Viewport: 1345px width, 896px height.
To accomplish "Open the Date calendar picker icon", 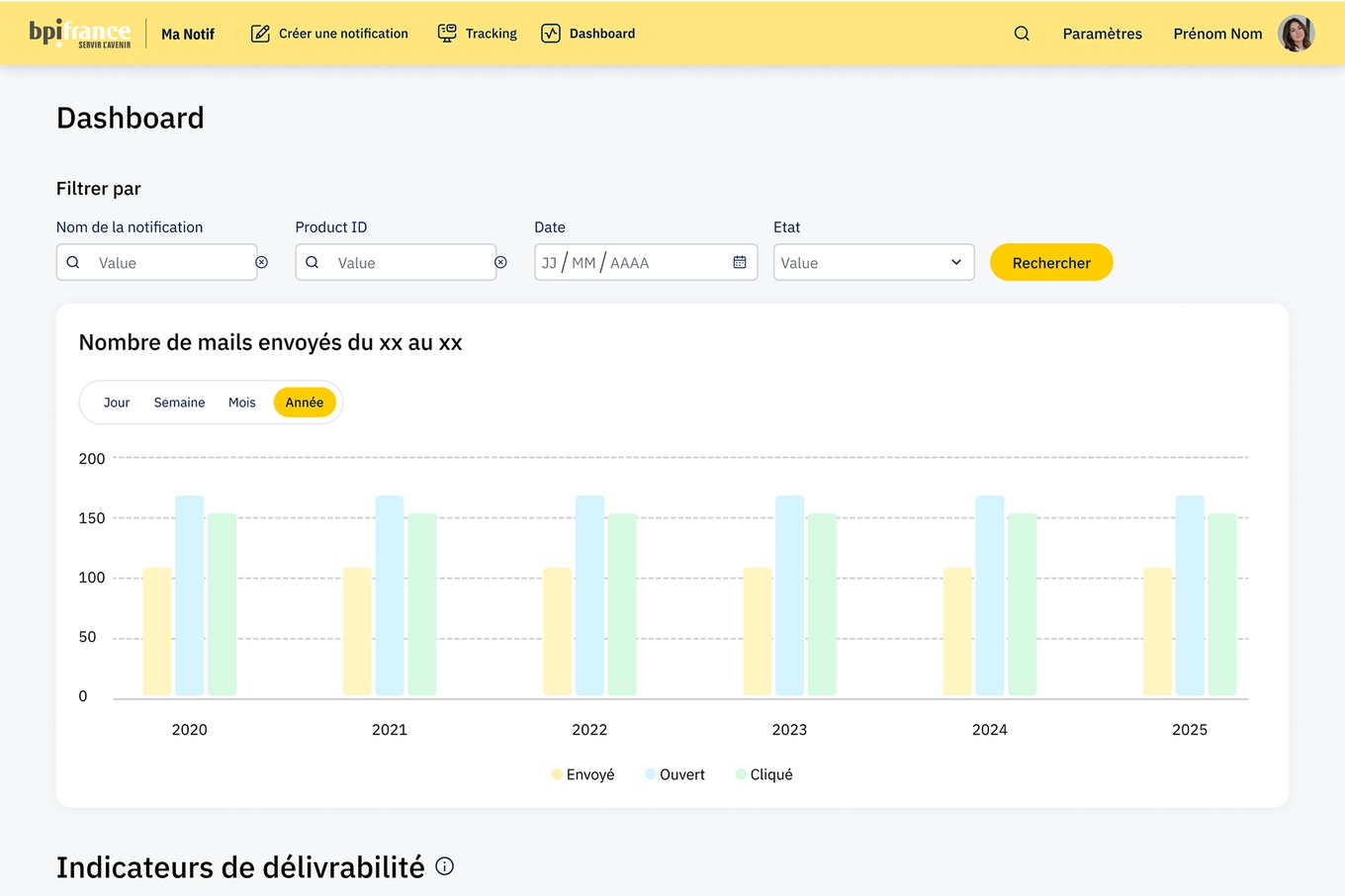I will point(740,262).
